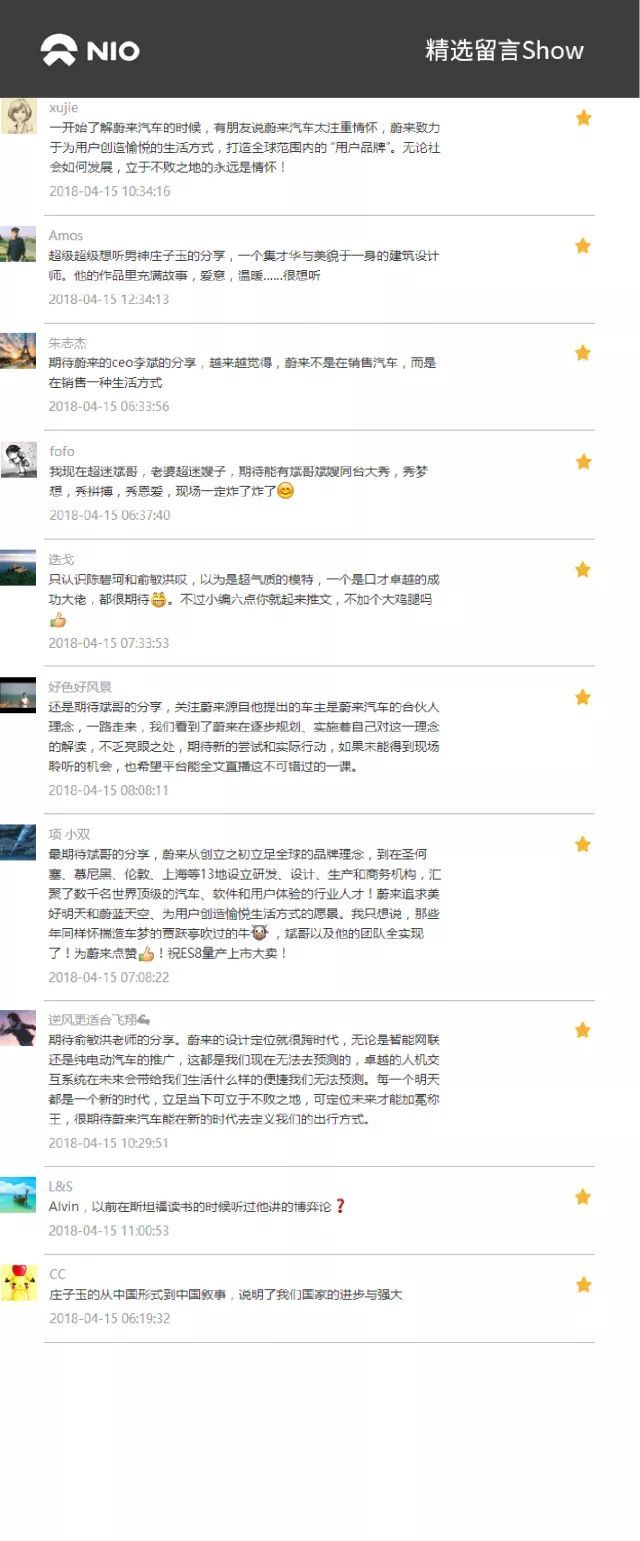Open CC's Pikachu avatar
640x1541 pixels.
(x=18, y=1283)
